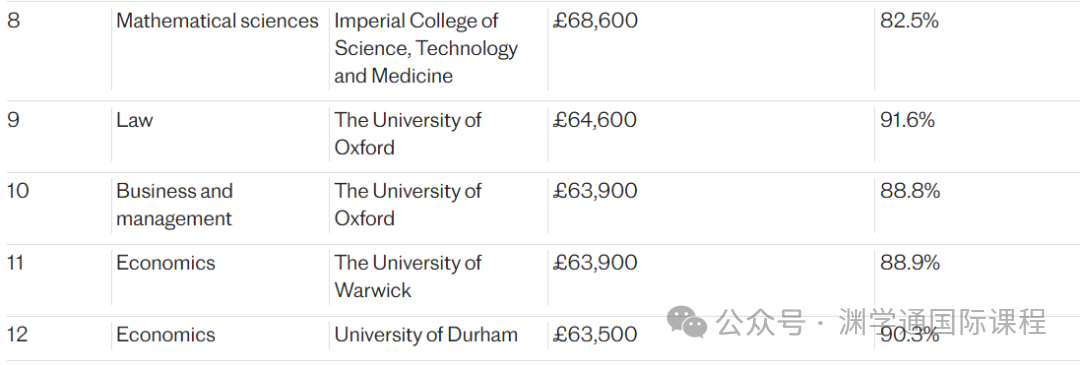Click the 88.9% percentage value
The image size is (1080, 365).
(910, 263)
